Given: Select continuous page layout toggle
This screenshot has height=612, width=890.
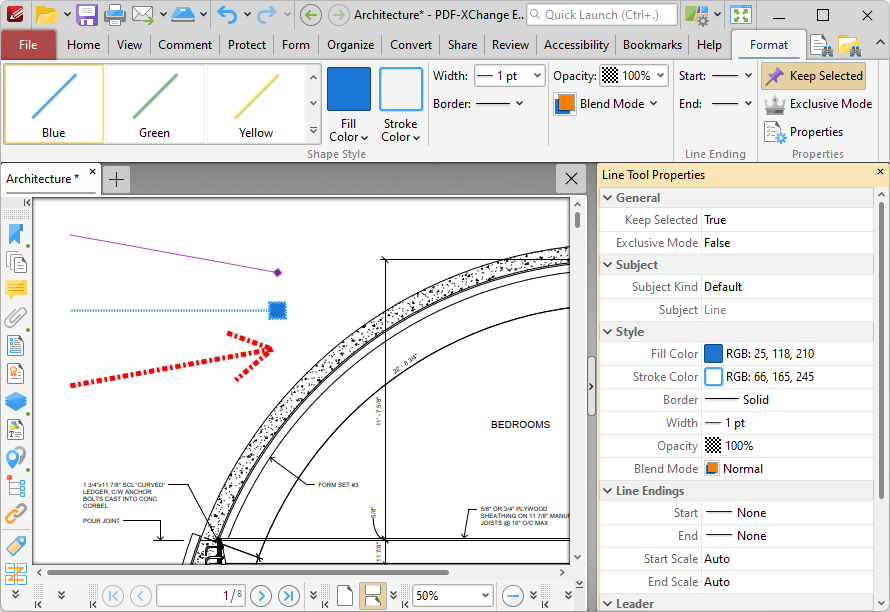Looking at the screenshot, I should [372, 596].
